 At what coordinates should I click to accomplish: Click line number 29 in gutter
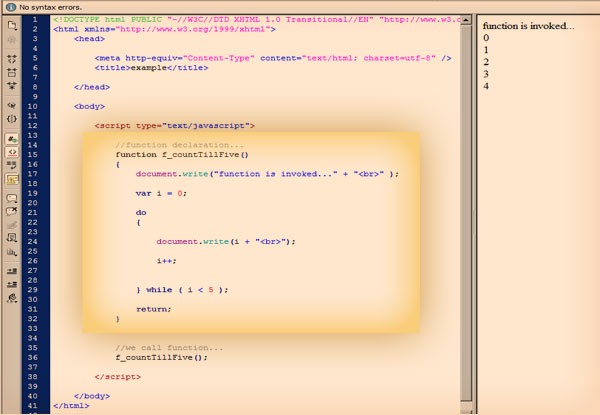pos(33,290)
